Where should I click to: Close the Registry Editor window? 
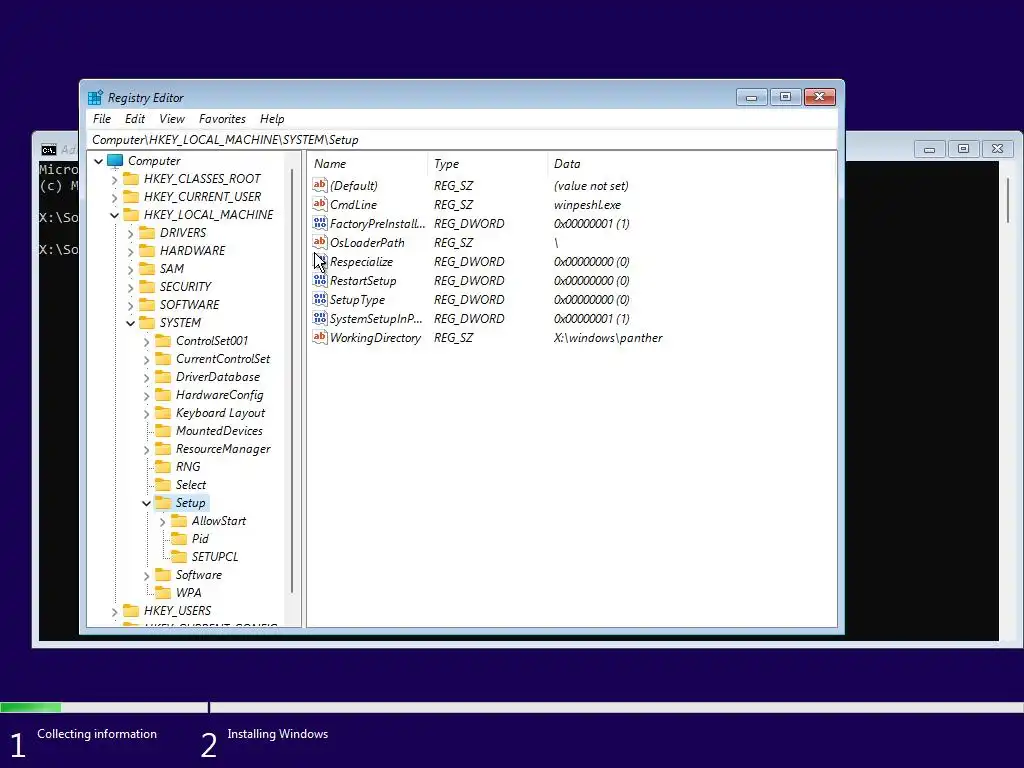(x=820, y=97)
